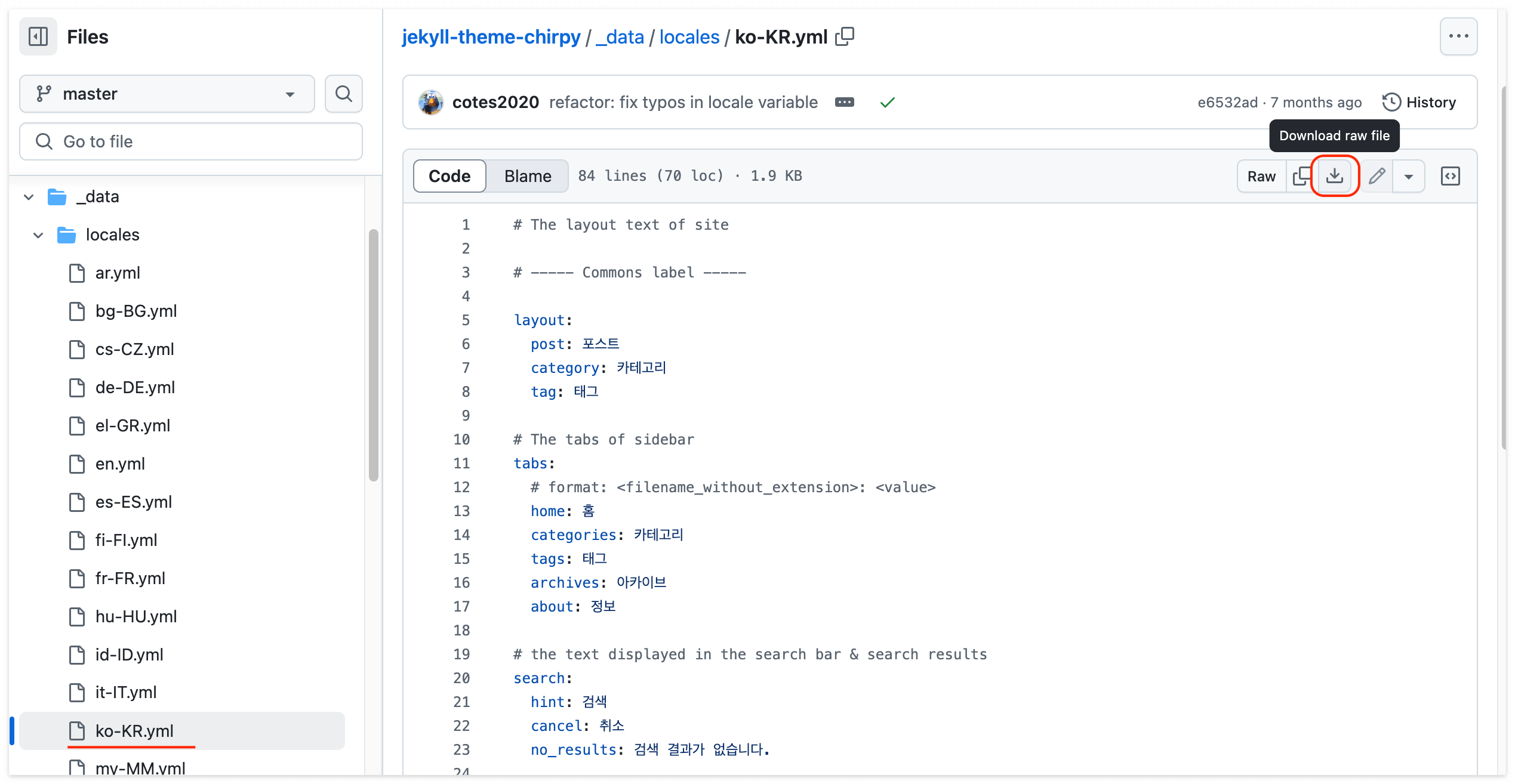View the green checkmark commit status
This screenshot has height=784, width=1515.
[x=887, y=103]
